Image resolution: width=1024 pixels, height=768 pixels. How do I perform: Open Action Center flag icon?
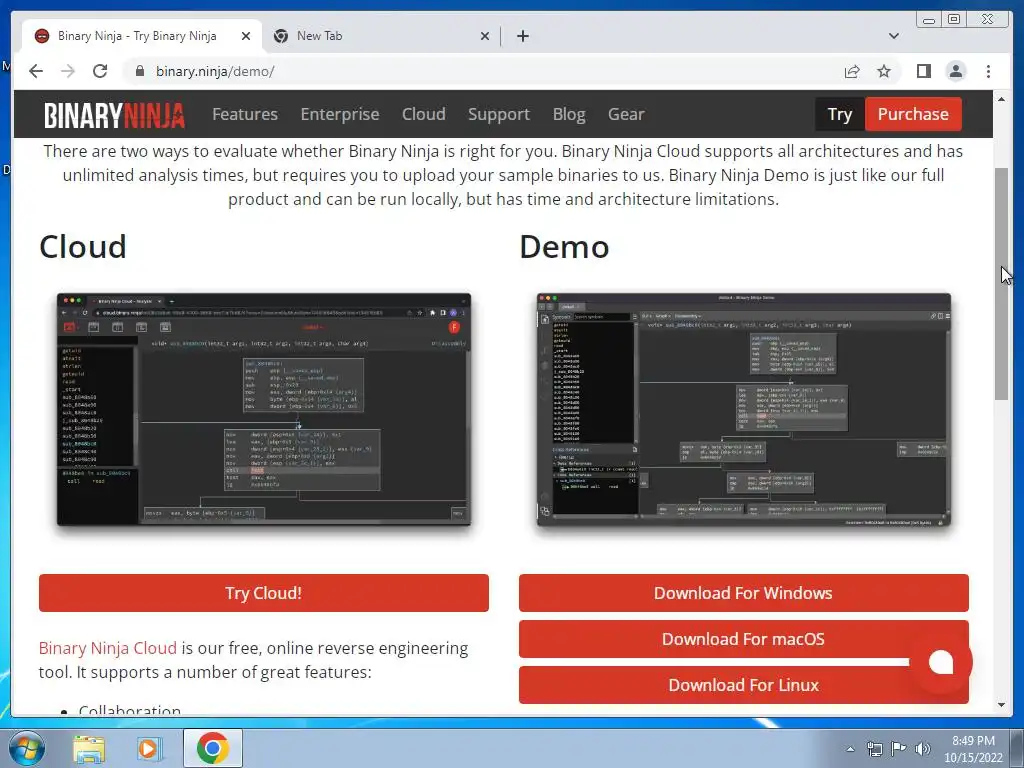tap(899, 749)
